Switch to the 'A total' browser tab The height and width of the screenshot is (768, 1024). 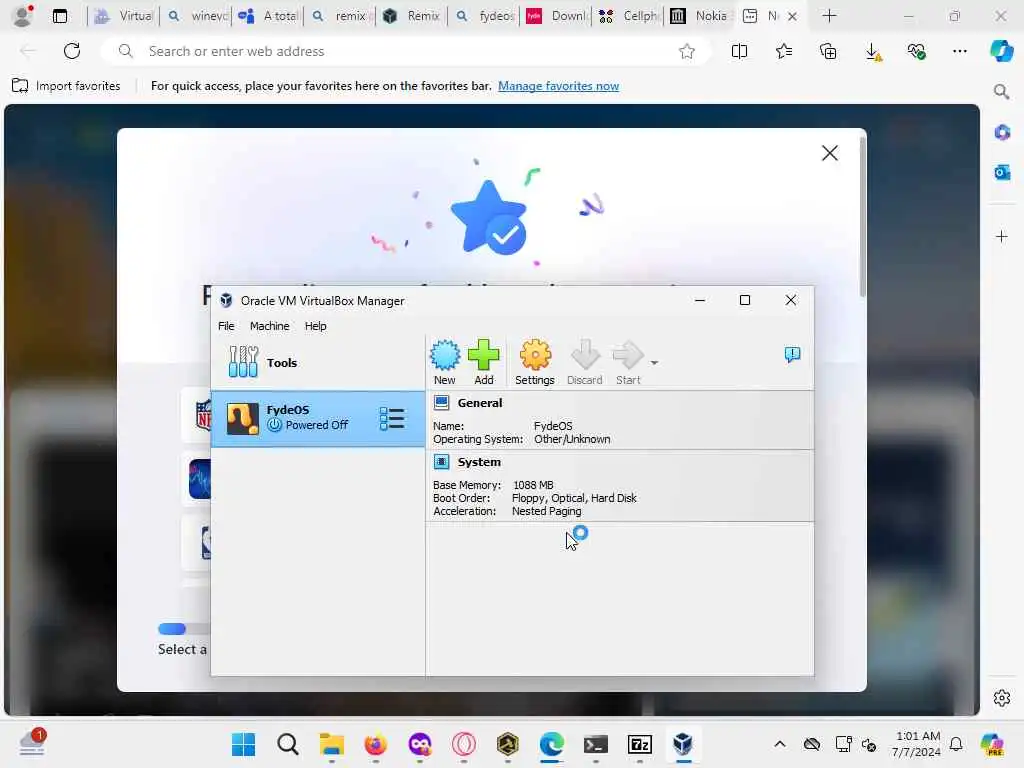tap(268, 16)
